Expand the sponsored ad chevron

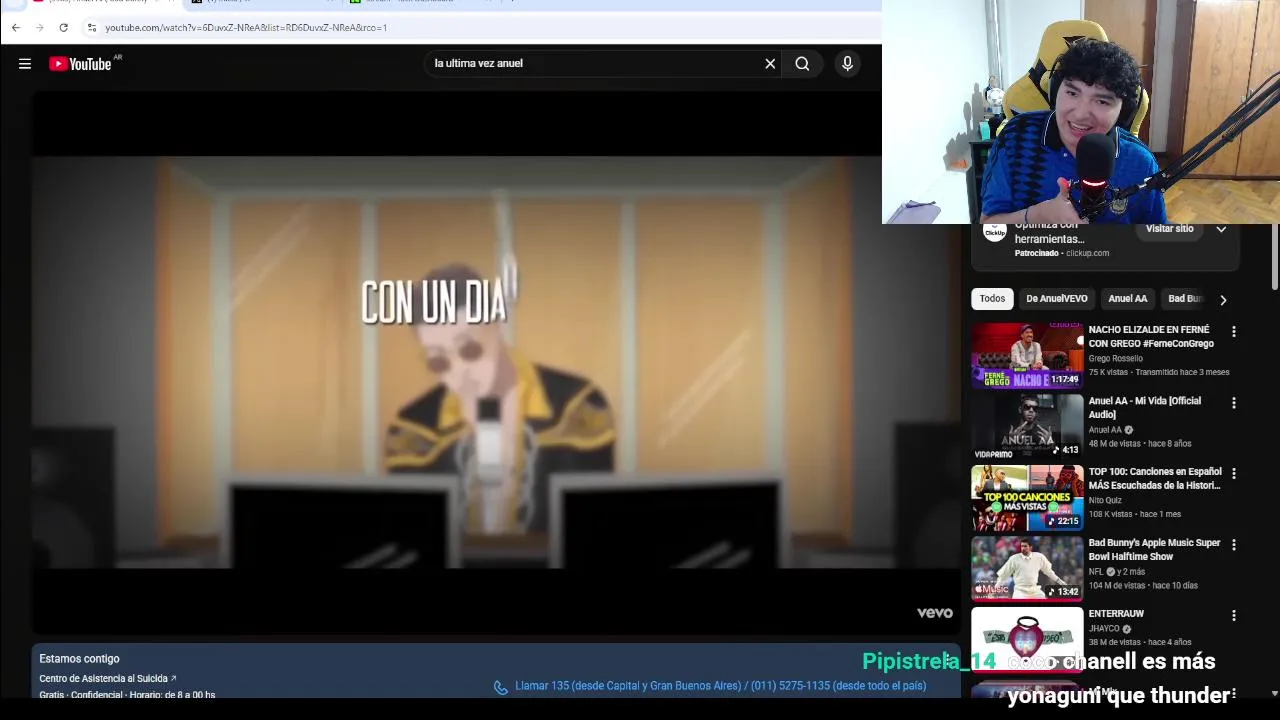pos(1221,229)
